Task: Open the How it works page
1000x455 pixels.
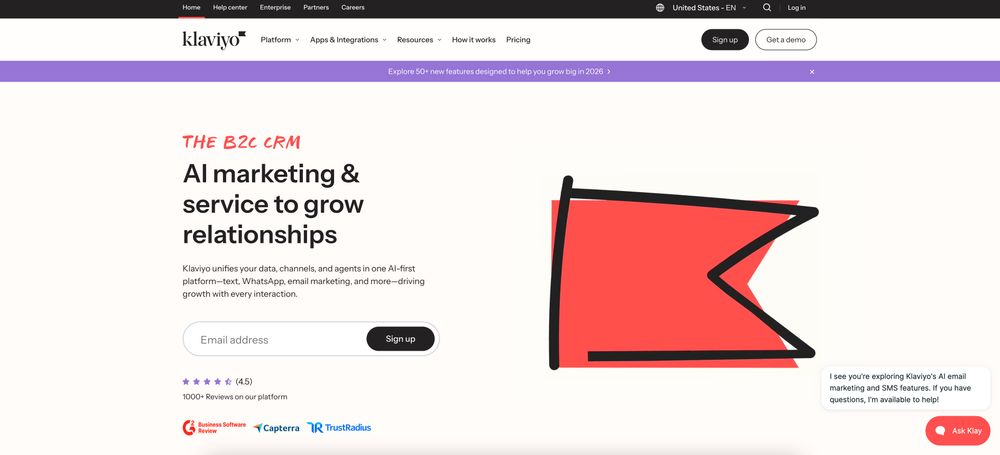Action: [473, 40]
